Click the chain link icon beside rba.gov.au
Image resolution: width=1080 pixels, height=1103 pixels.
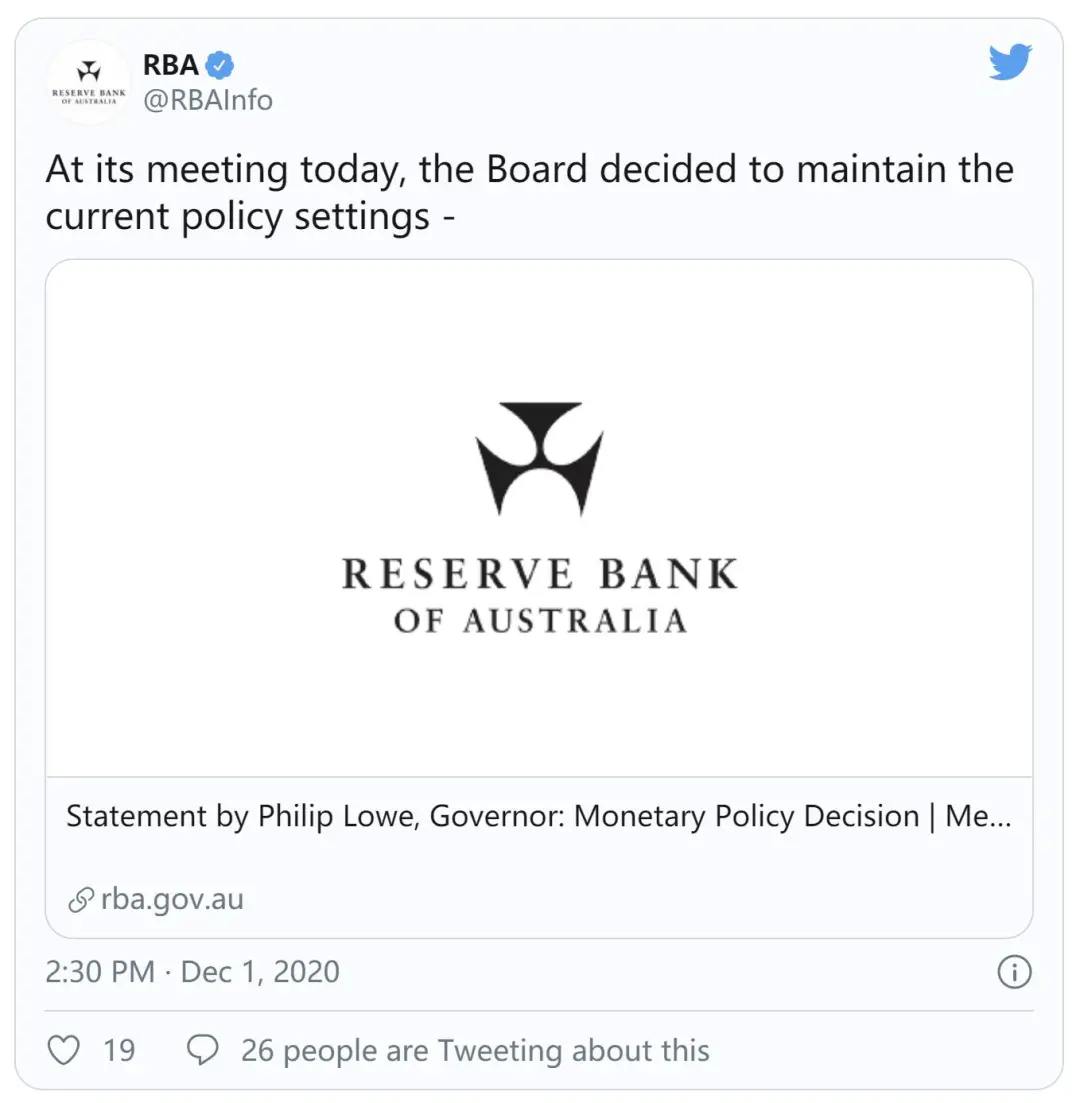(x=81, y=900)
